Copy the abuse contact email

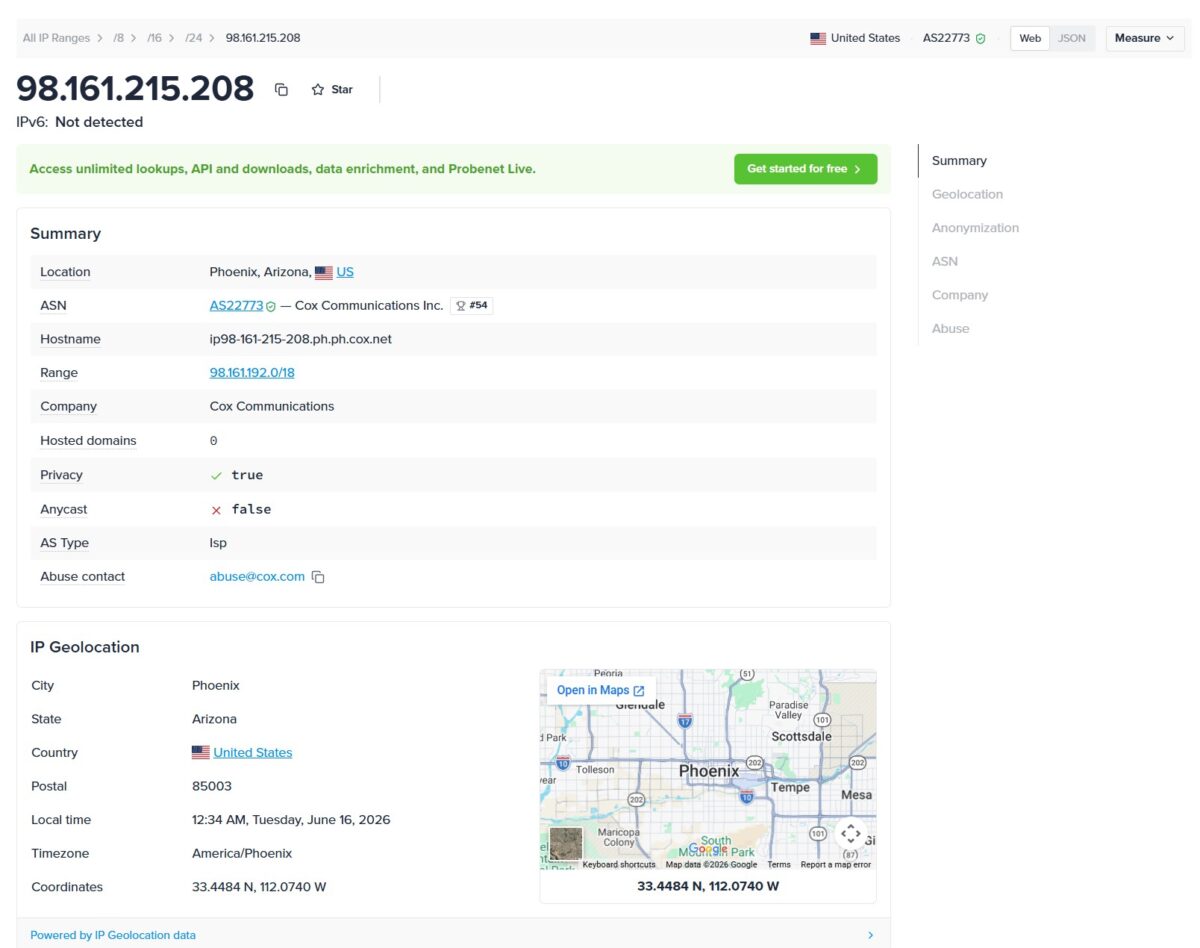[318, 577]
